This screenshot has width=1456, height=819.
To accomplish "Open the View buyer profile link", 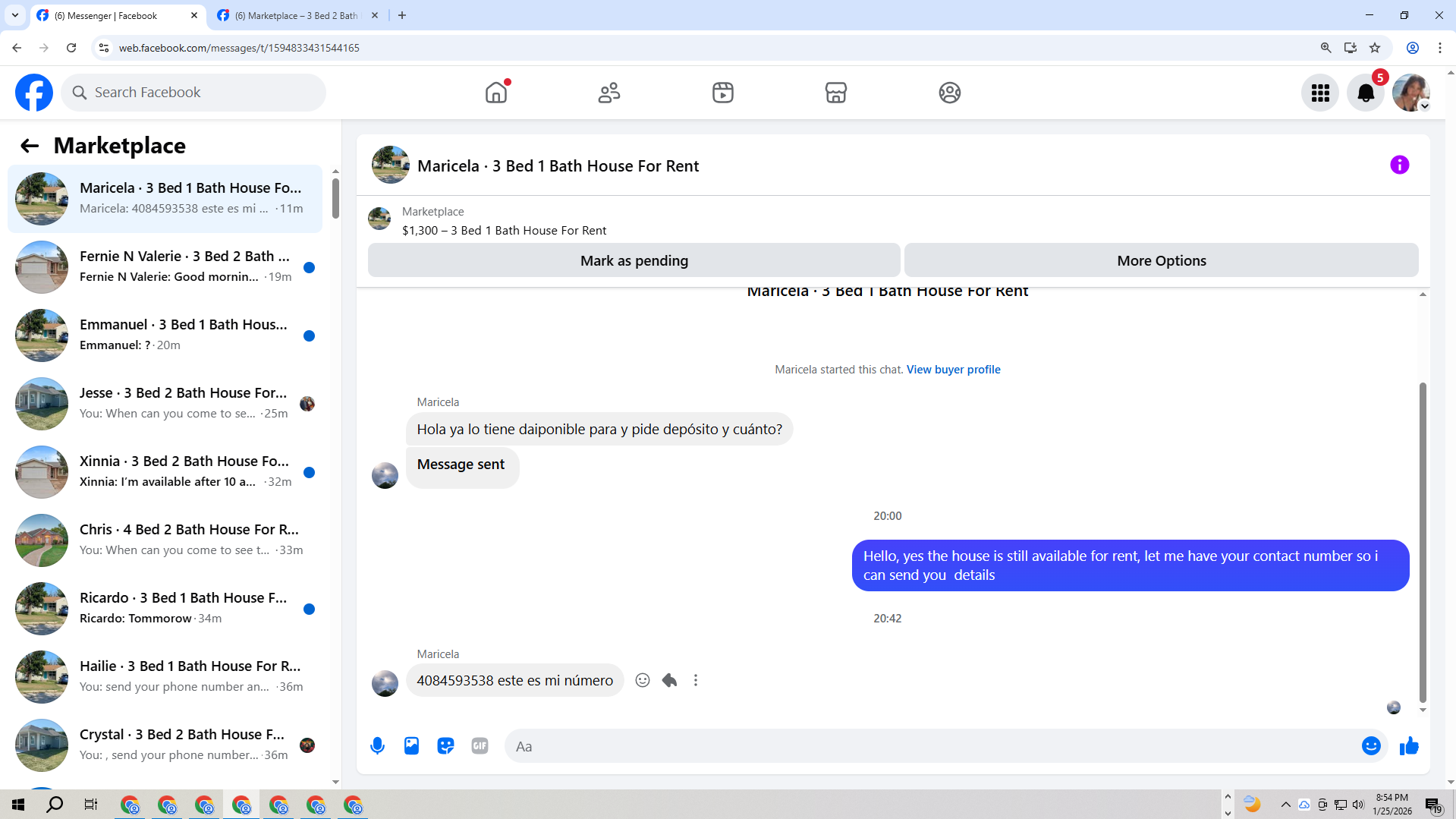I will [x=954, y=370].
